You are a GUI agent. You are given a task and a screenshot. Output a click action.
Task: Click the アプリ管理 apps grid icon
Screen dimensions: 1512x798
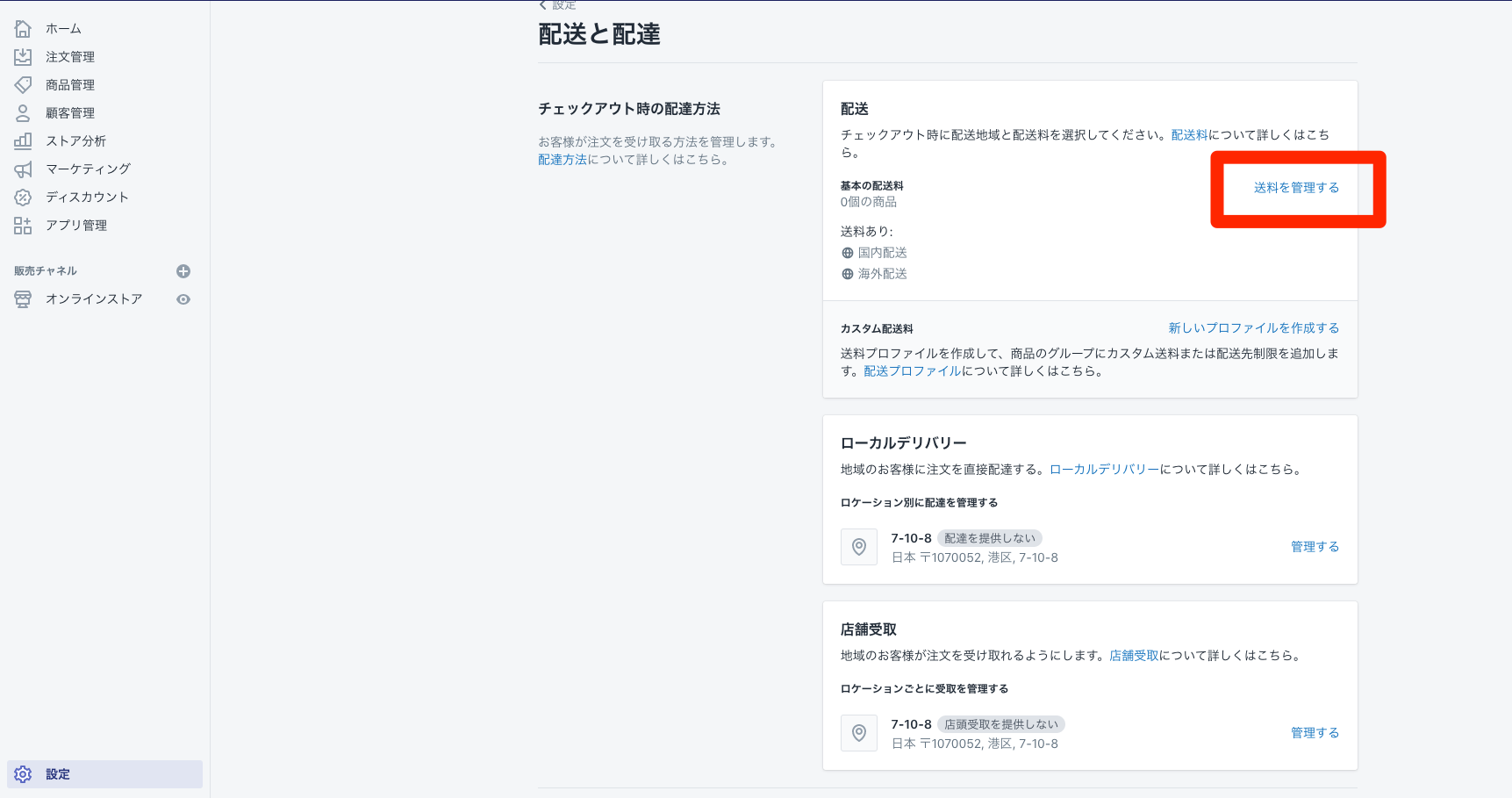(x=23, y=226)
